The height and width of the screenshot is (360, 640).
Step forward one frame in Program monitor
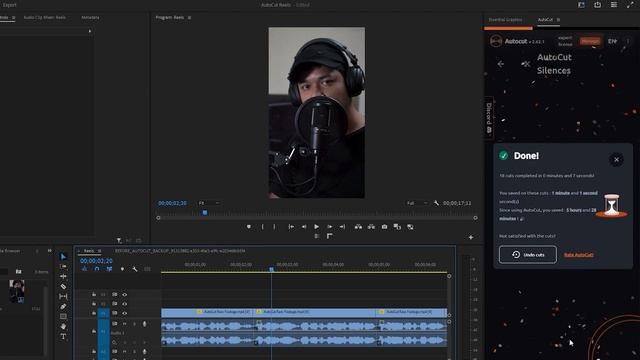330,227
